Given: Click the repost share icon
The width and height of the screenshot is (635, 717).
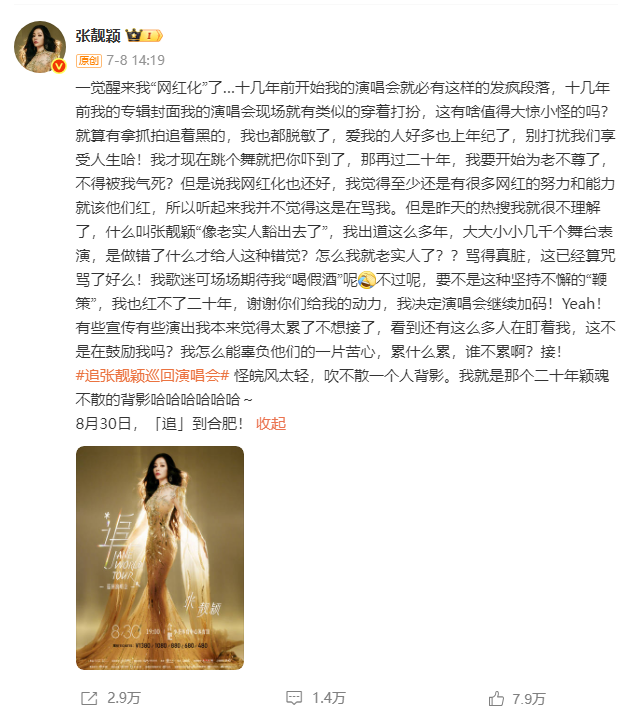Looking at the screenshot, I should click(x=89, y=698).
